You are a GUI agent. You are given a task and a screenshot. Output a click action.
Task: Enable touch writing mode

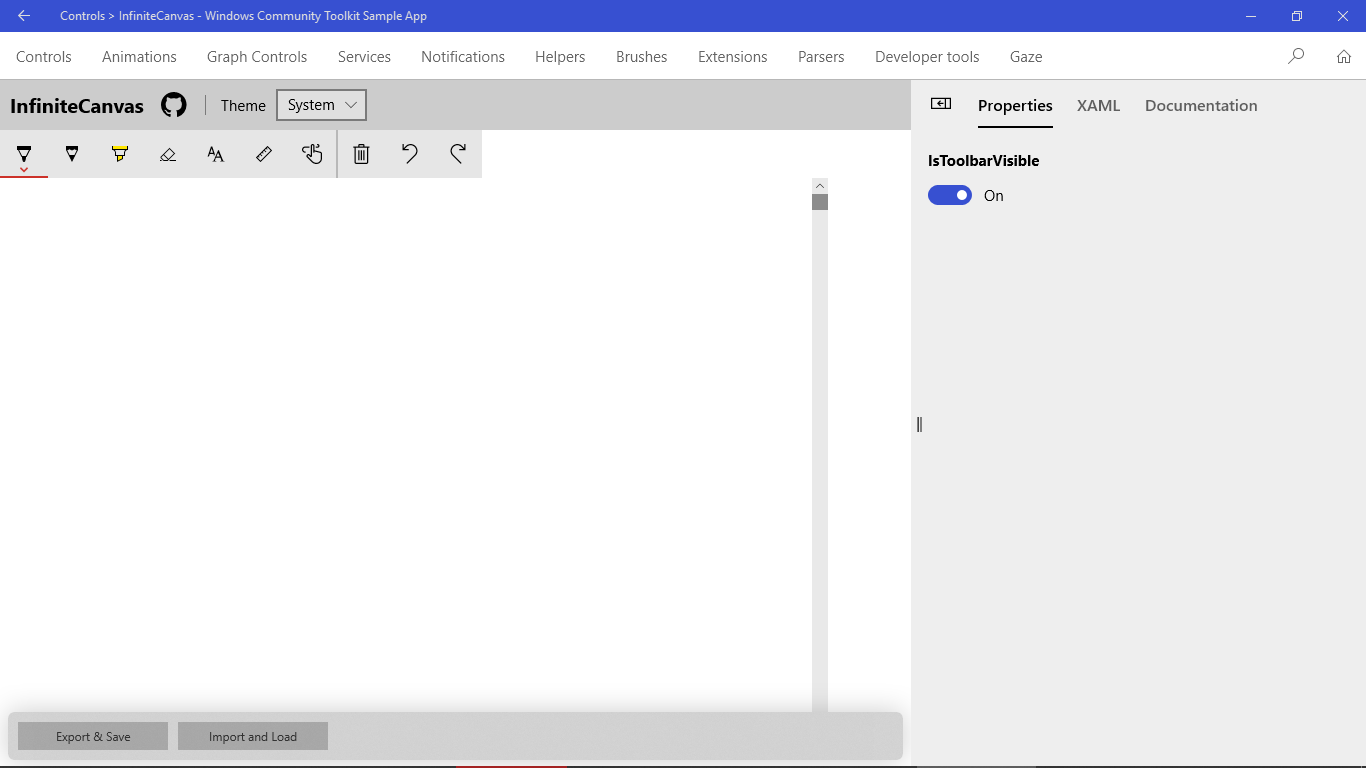click(x=312, y=154)
